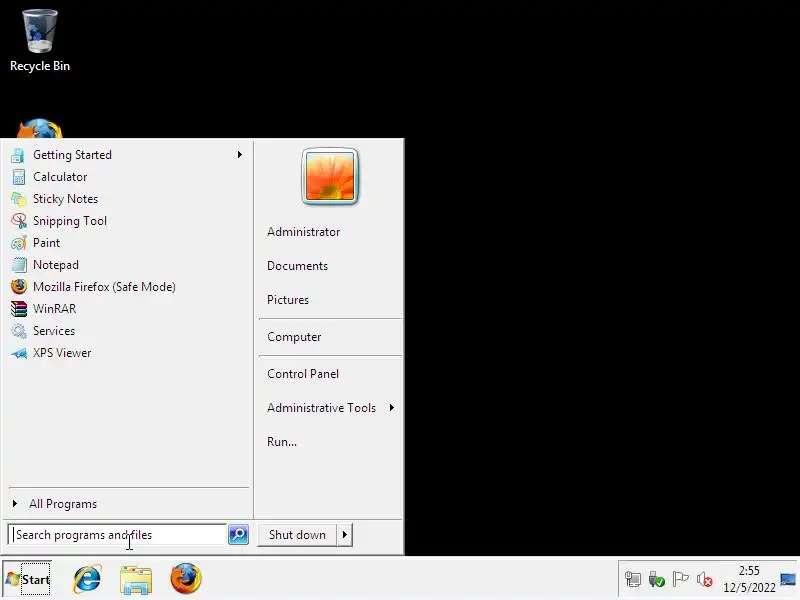Click the Notepad icon

click(18, 265)
